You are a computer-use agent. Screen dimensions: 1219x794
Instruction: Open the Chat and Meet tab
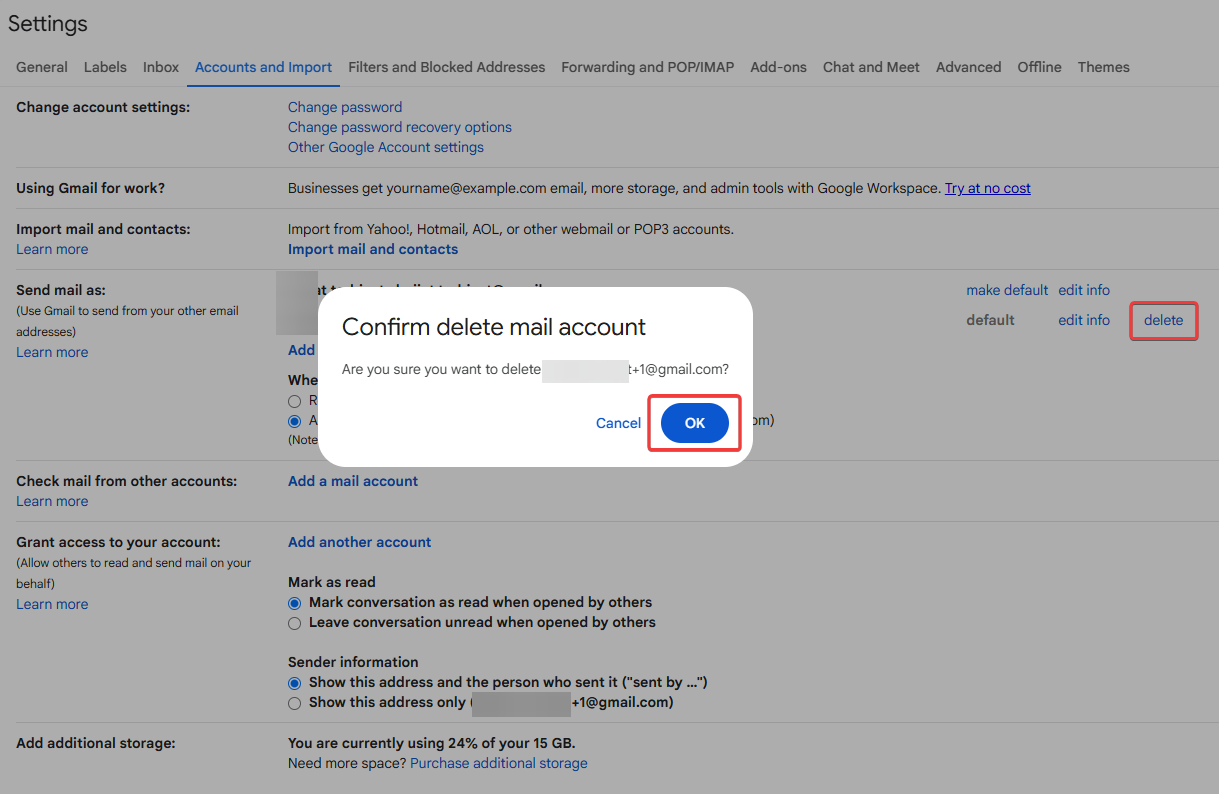pos(870,67)
